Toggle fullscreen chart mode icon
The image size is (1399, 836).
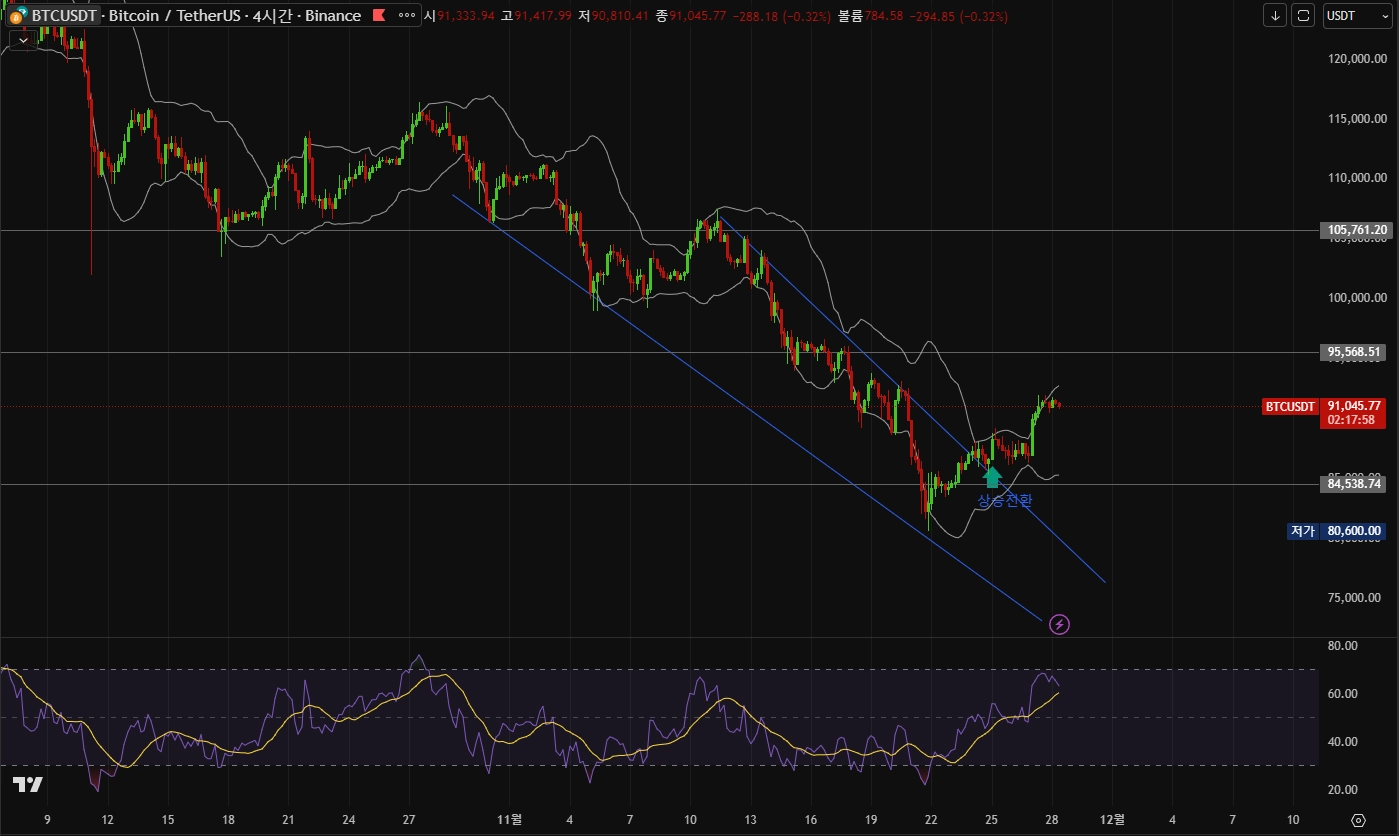coord(1303,16)
